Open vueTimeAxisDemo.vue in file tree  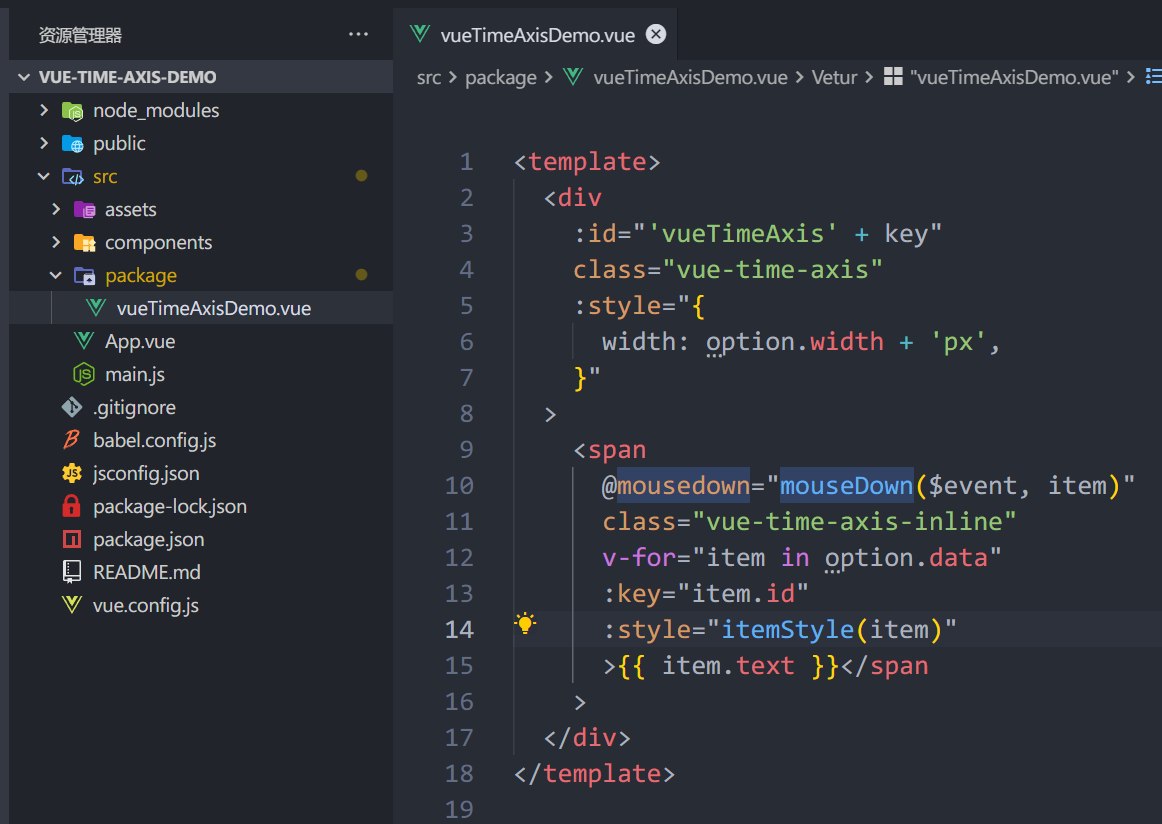coord(201,308)
